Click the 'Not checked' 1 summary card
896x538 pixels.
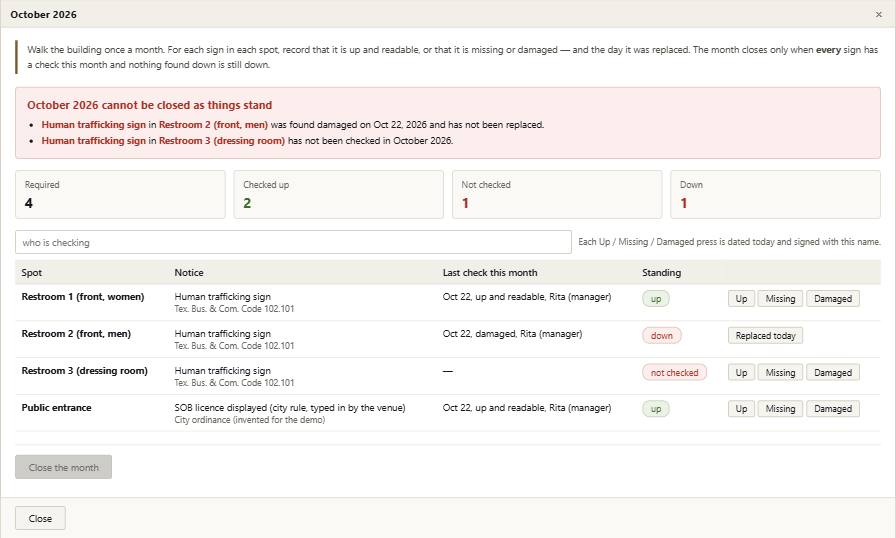click(557, 194)
